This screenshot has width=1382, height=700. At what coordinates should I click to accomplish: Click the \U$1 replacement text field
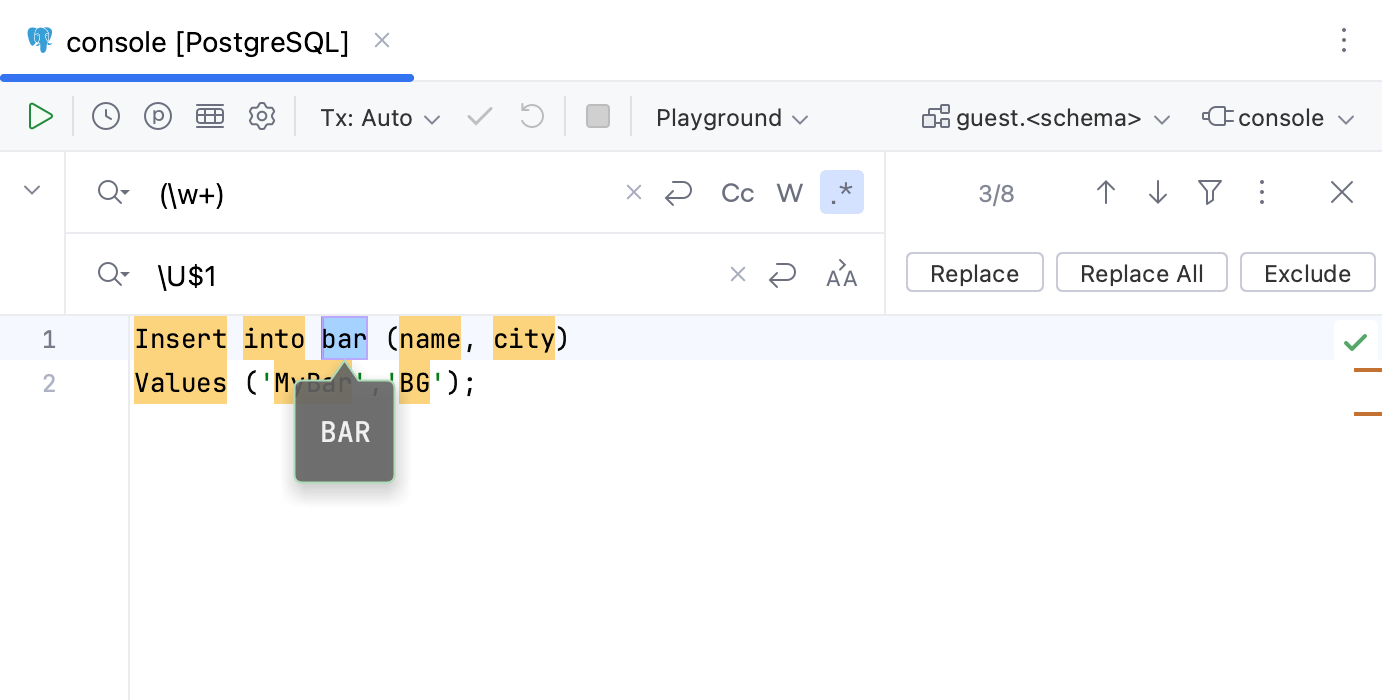(400, 275)
